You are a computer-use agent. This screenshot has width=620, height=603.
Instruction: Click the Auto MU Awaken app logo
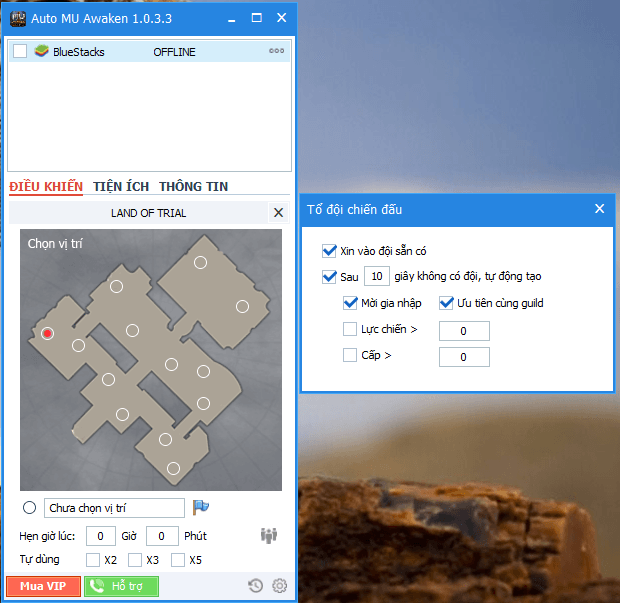(x=18, y=19)
